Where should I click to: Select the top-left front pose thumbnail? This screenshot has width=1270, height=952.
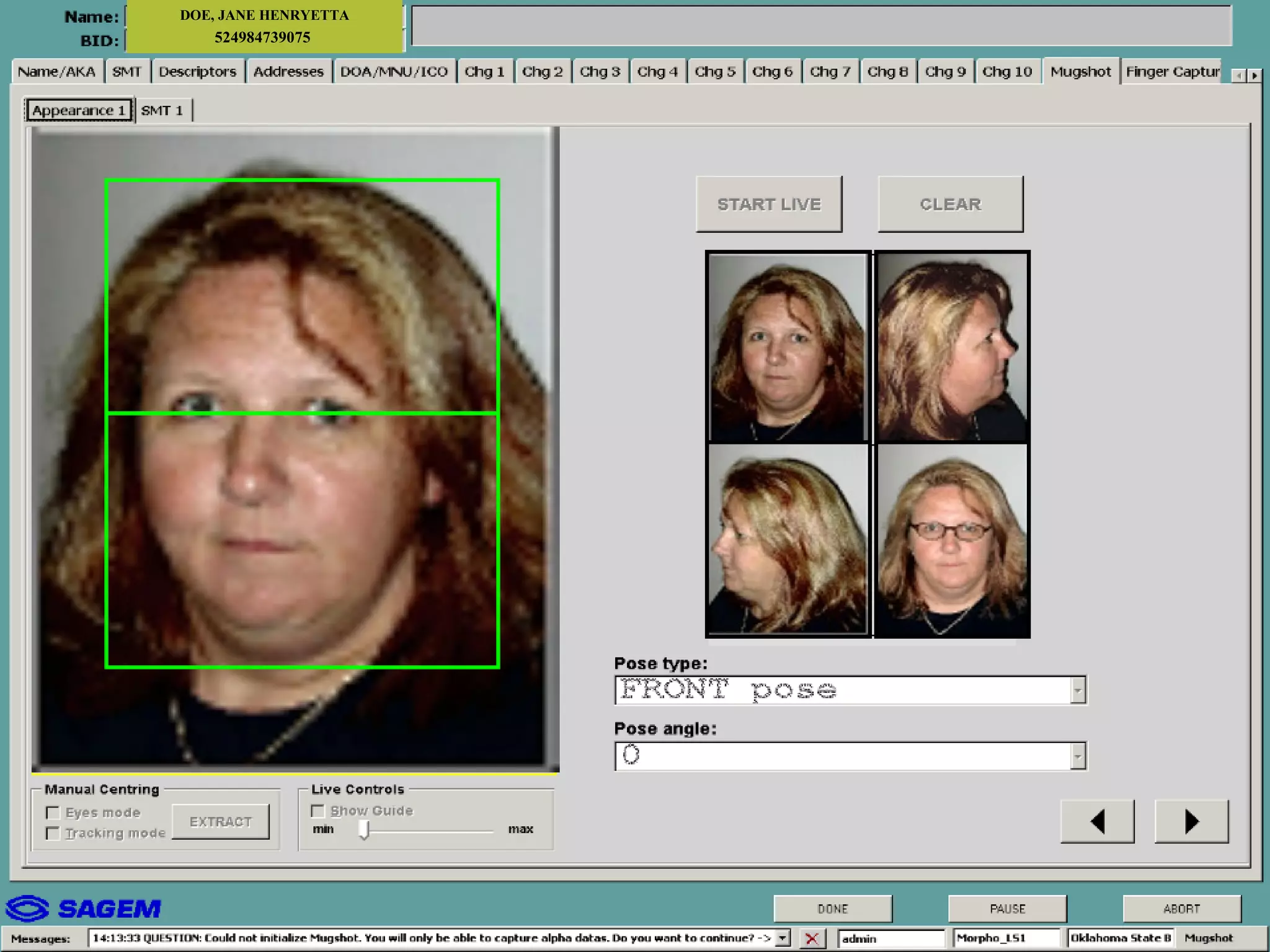click(788, 347)
